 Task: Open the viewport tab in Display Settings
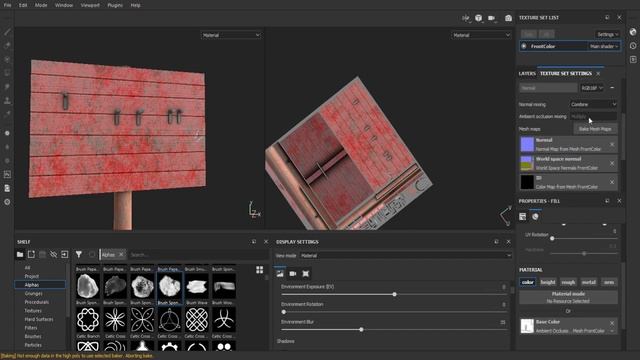point(306,273)
